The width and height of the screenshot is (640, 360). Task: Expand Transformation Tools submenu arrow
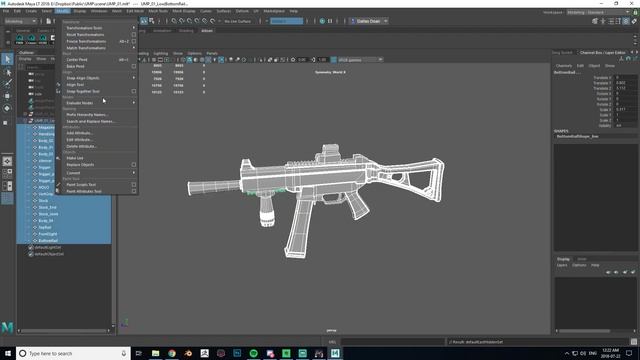pos(133,28)
